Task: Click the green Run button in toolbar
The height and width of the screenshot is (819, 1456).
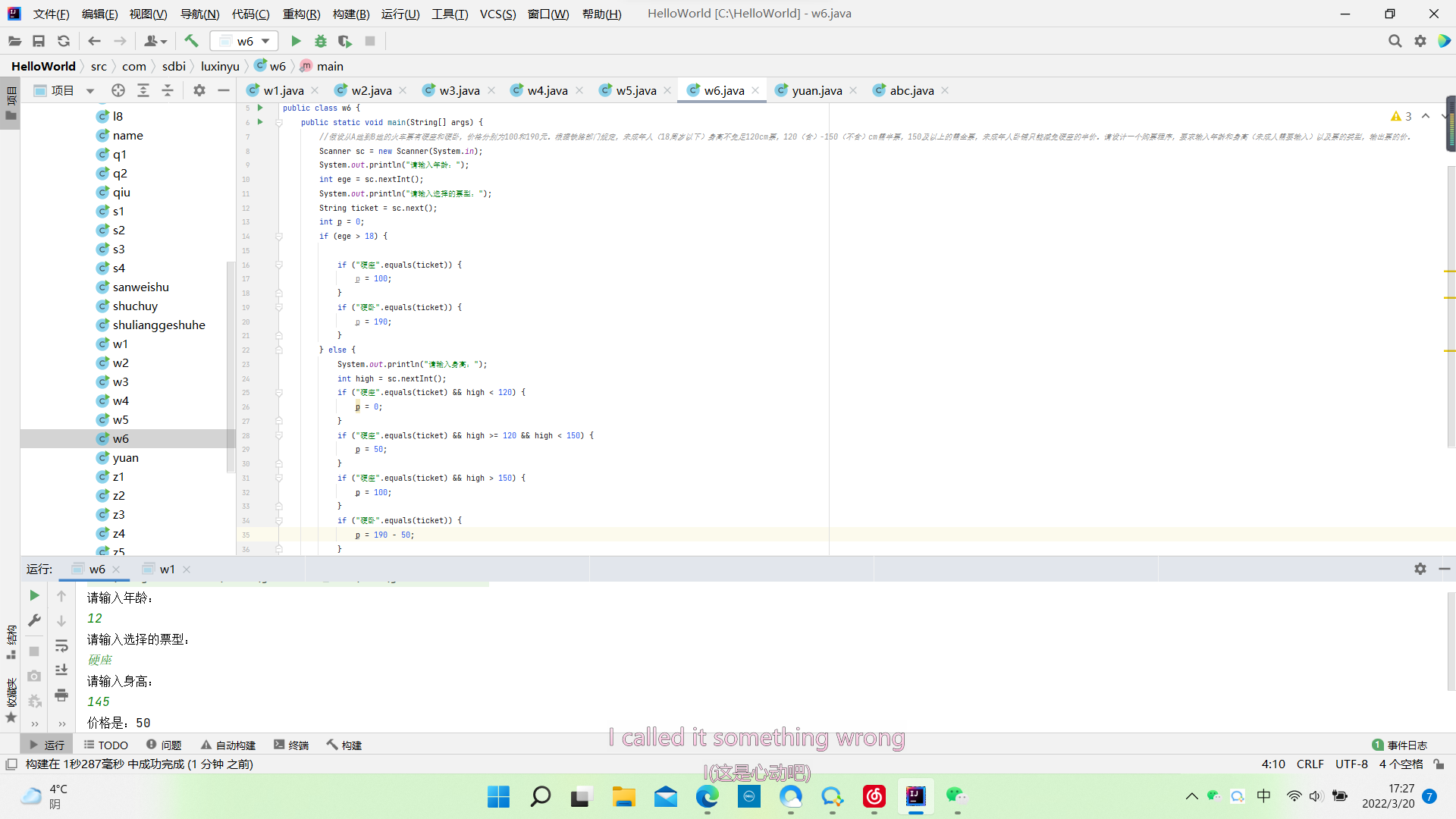Action: click(x=296, y=41)
